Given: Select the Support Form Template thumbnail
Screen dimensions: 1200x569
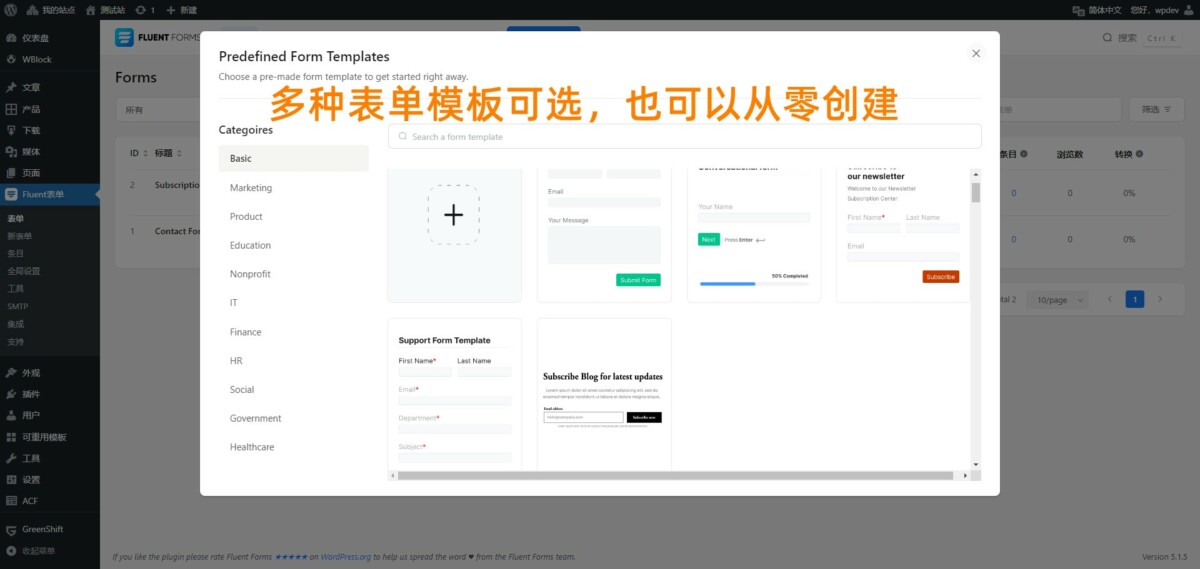Looking at the screenshot, I should coord(454,394).
